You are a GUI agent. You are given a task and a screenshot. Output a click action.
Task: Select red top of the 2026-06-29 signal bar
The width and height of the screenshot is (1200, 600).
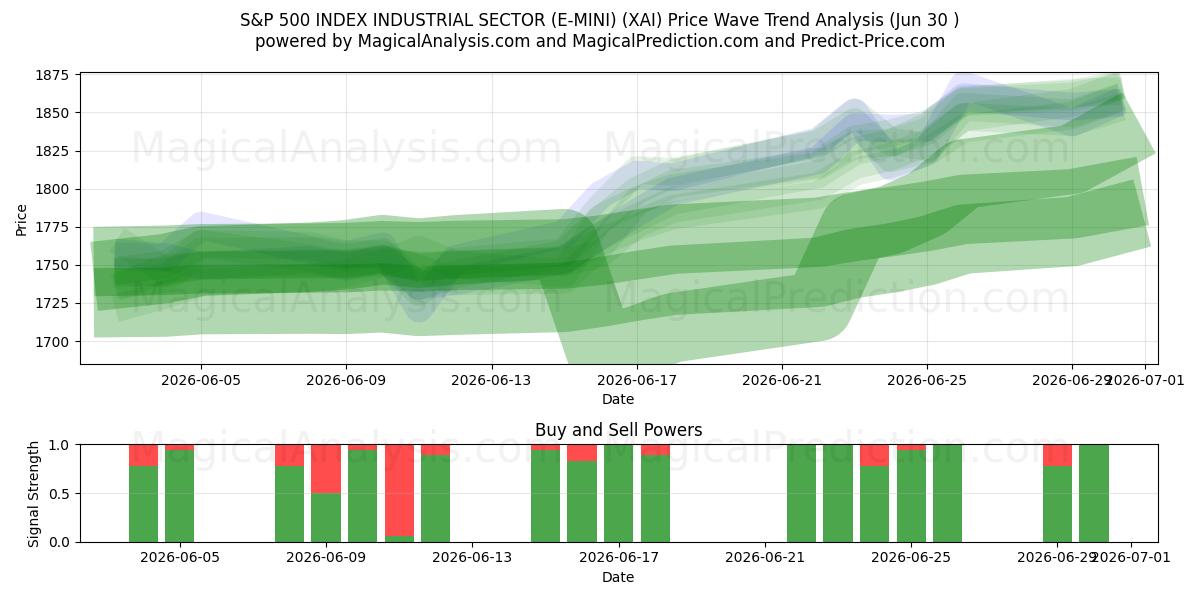point(1057,455)
